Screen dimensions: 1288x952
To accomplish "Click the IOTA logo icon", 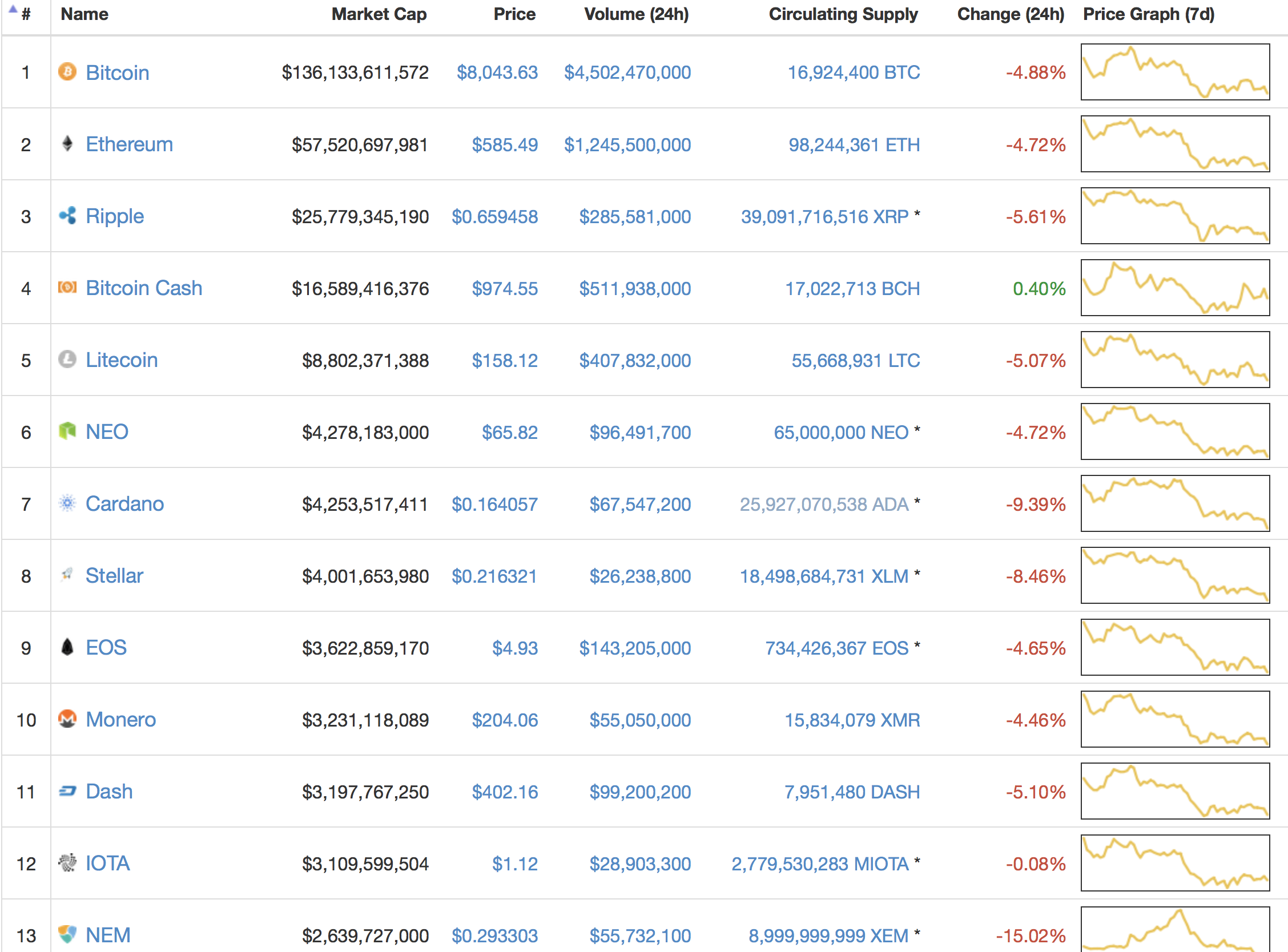I will (67, 862).
